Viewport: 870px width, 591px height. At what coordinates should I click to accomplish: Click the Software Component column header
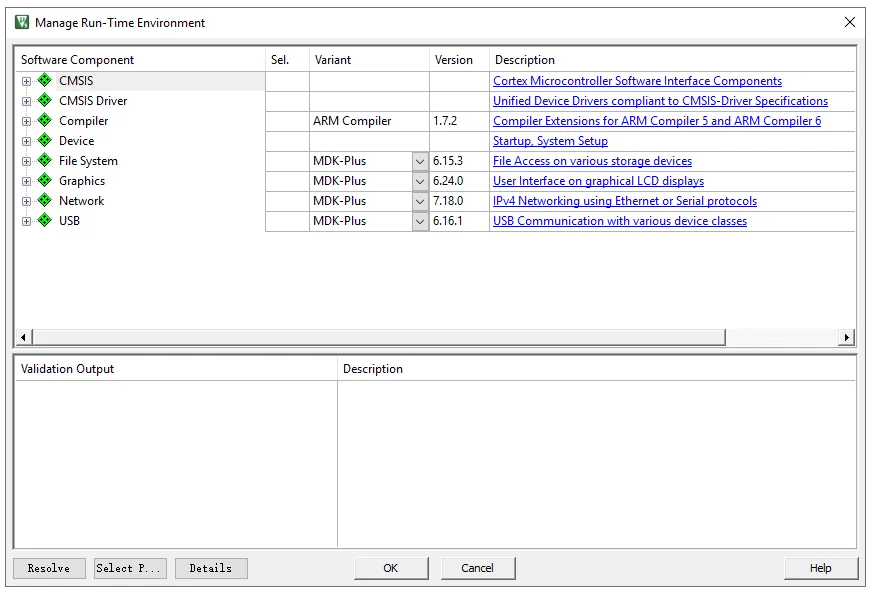140,59
